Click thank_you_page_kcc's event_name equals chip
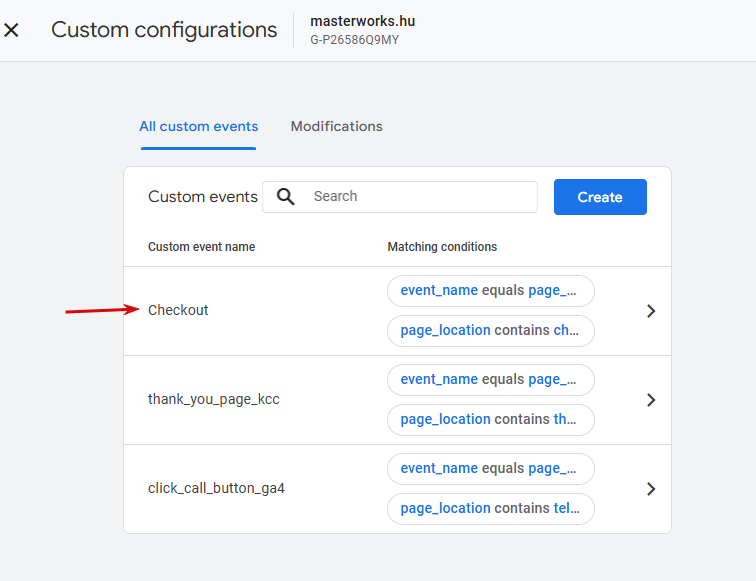756x581 pixels. [x=490, y=380]
